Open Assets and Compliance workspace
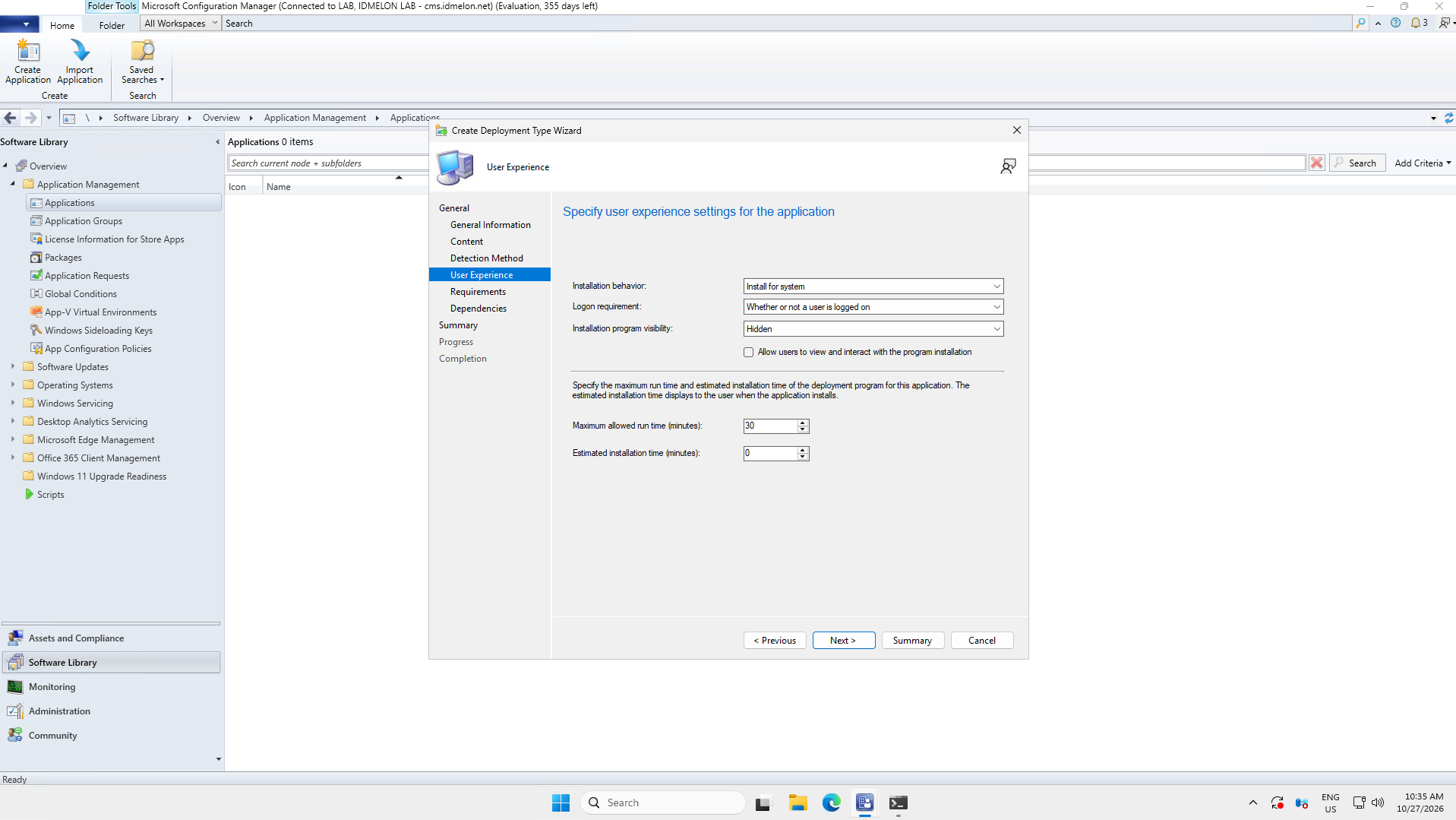Viewport: 1456px width, 820px height. click(111, 638)
